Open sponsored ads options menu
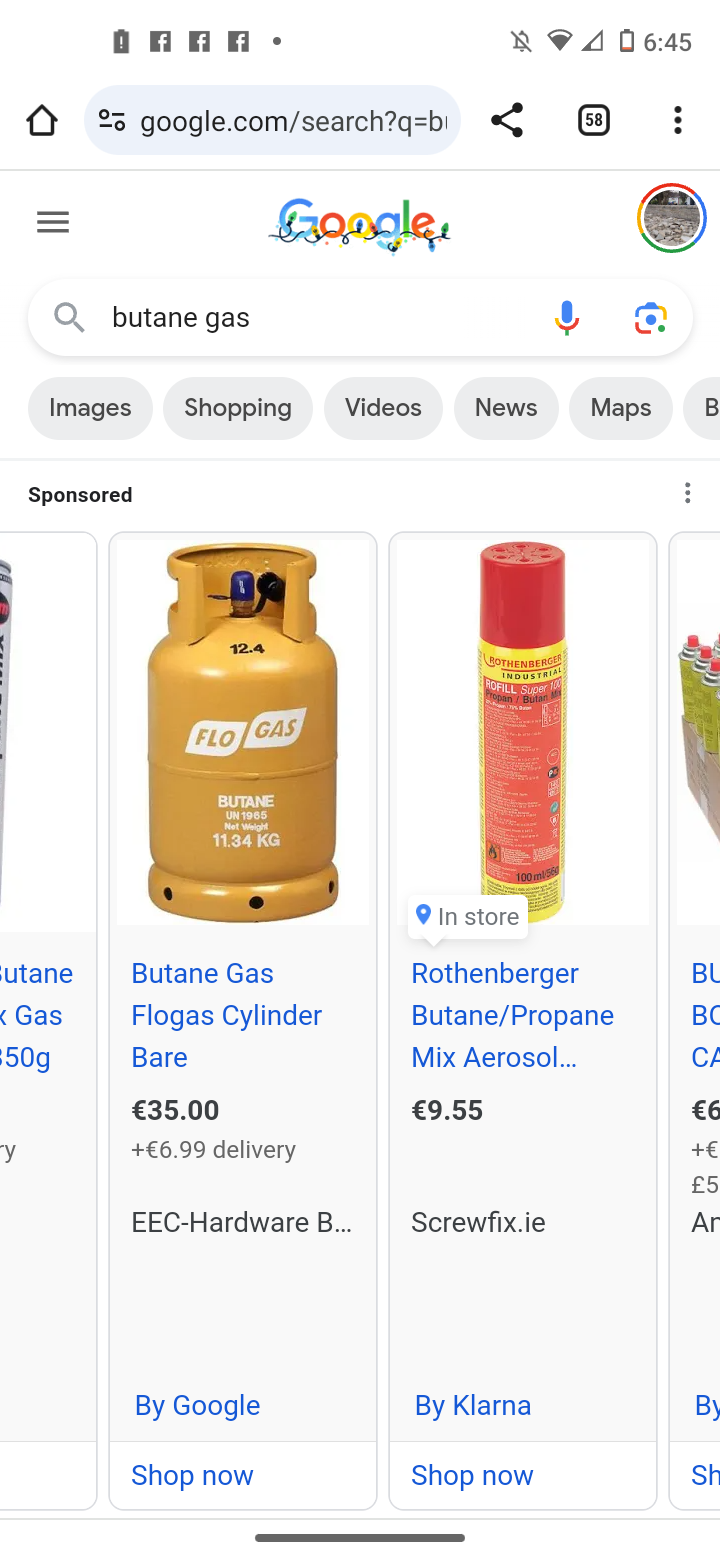 tap(687, 493)
